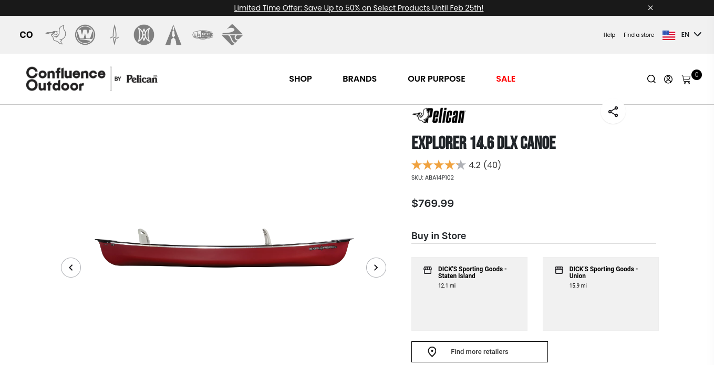The height and width of the screenshot is (365, 714).
Task: Dismiss the promotional banner
Action: pos(650,8)
